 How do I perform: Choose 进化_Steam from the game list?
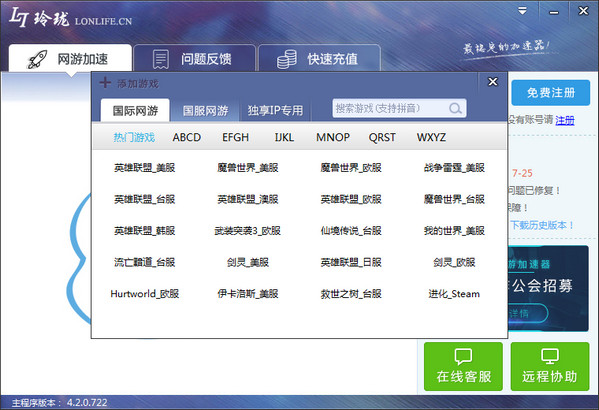(454, 294)
